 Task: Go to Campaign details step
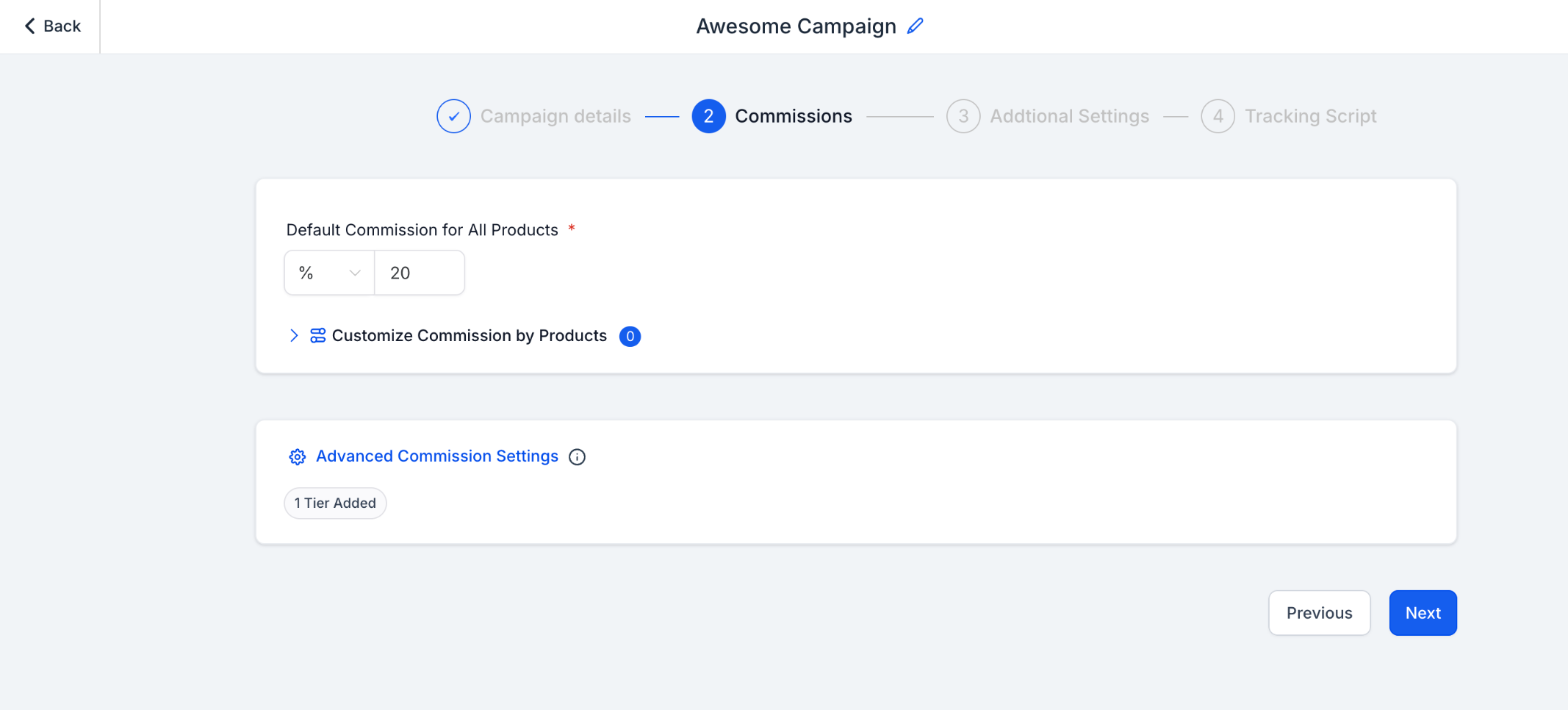[555, 116]
